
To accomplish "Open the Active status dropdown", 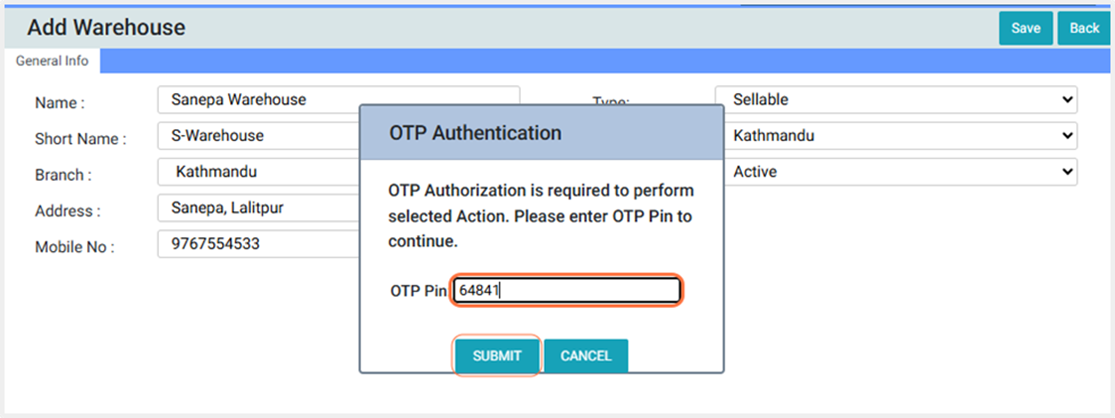I will coord(895,172).
